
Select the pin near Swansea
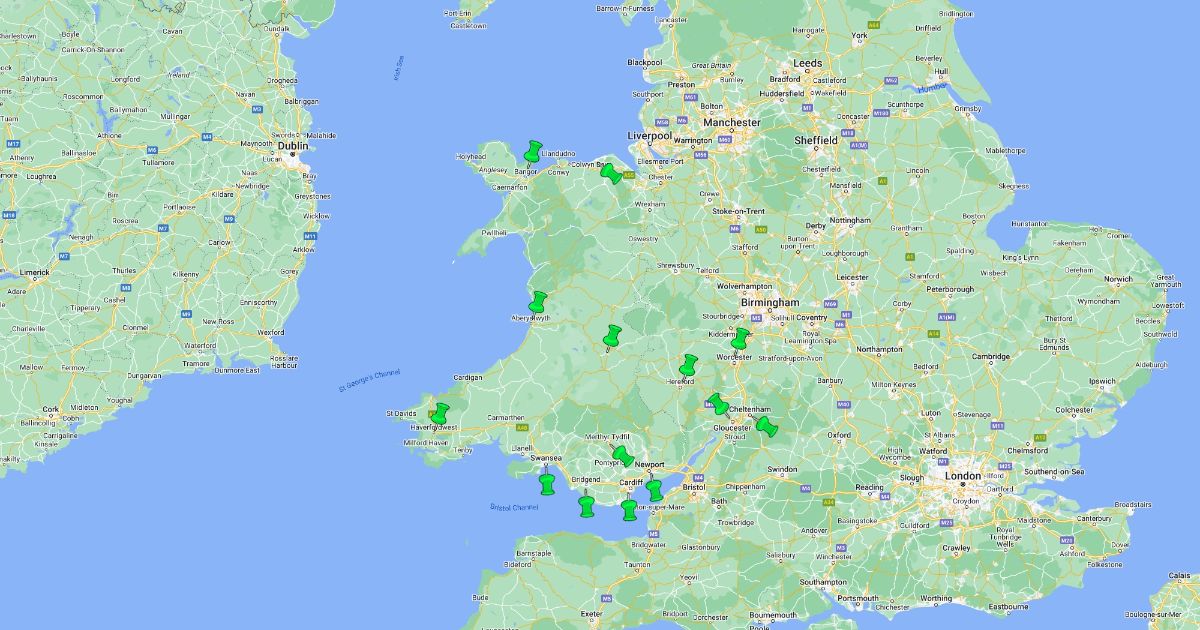(x=546, y=485)
